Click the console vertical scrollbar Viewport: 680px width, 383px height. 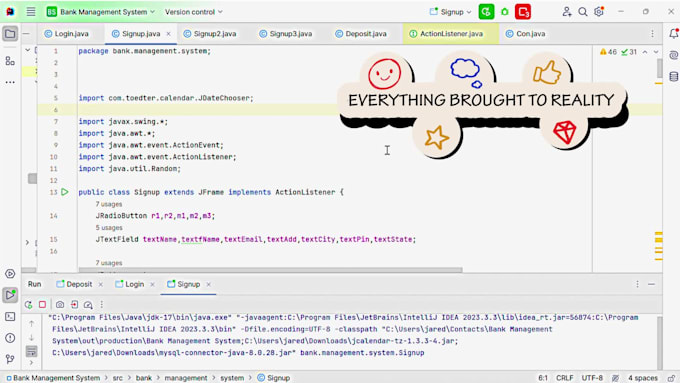click(660, 343)
